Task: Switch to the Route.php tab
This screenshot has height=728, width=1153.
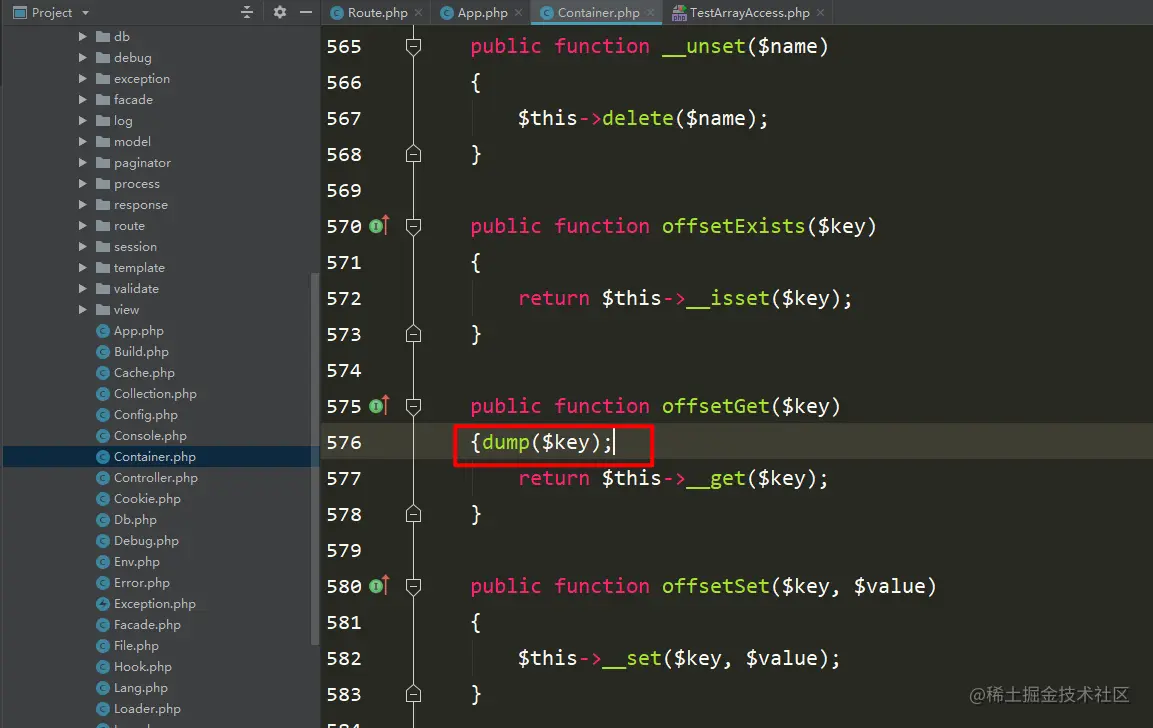Action: pos(377,13)
